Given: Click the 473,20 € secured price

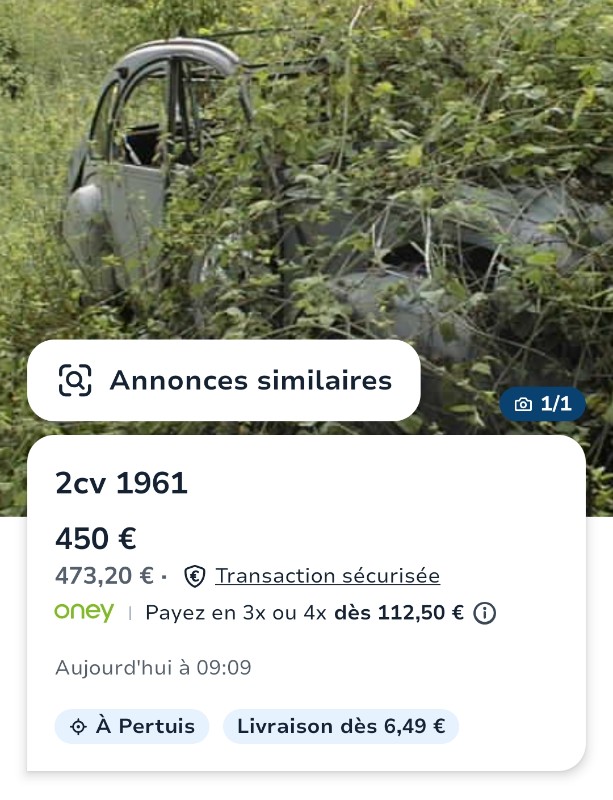Looking at the screenshot, I should point(104,576).
